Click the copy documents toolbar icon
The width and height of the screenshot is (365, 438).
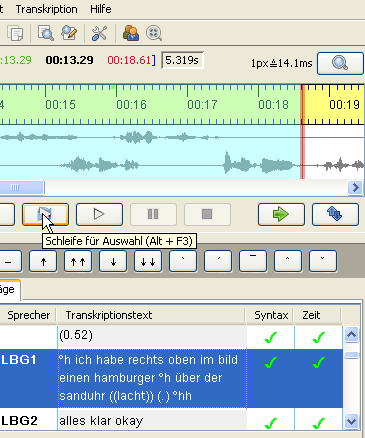(x=15, y=33)
